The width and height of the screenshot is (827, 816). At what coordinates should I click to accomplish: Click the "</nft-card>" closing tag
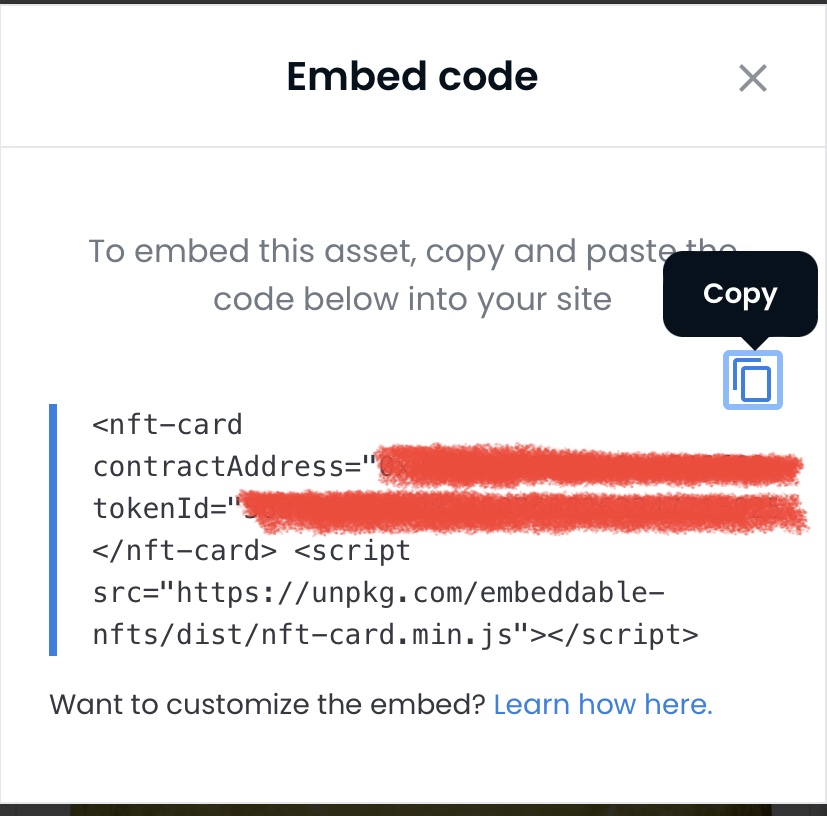[x=185, y=551]
